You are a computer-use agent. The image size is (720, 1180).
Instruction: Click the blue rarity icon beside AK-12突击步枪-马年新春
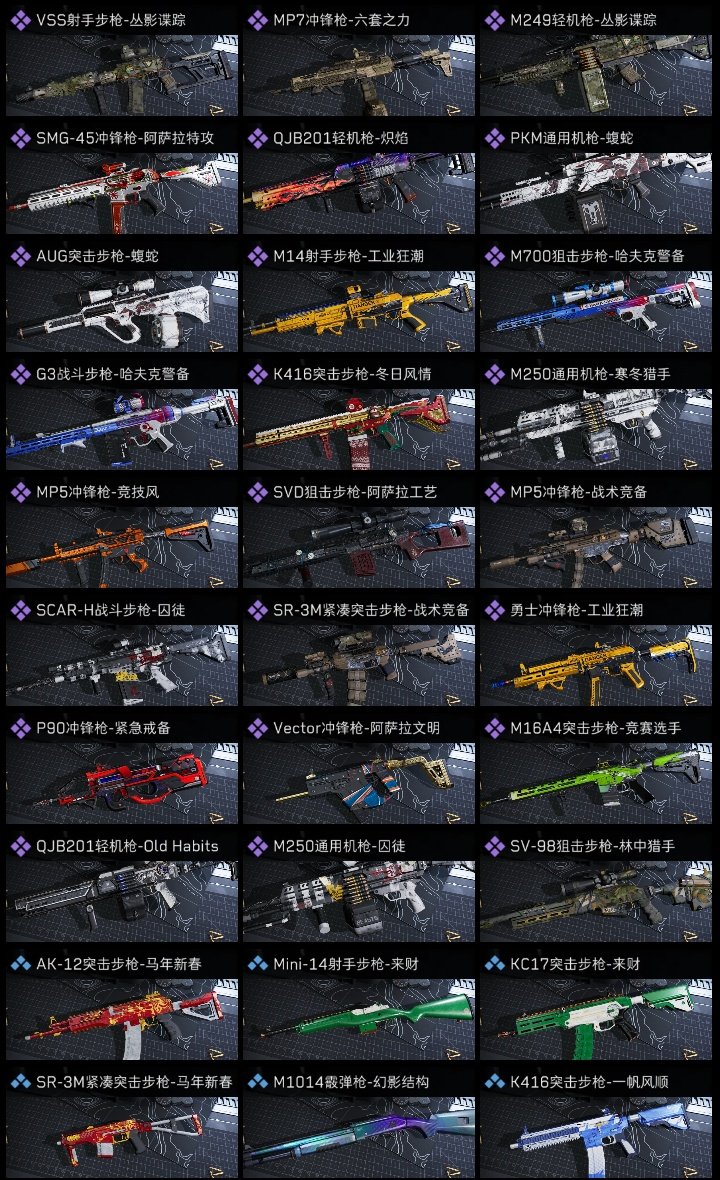pyautogui.click(x=20, y=963)
